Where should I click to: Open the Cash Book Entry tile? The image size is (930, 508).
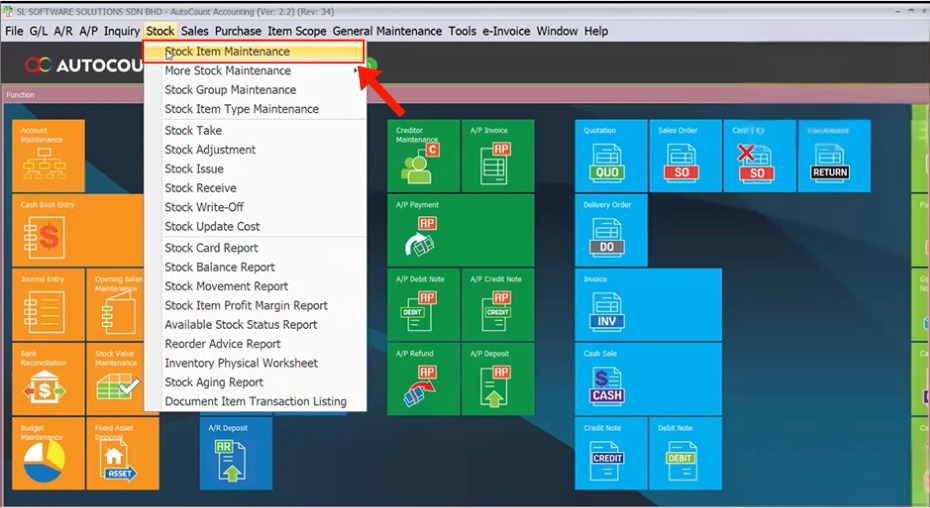78,230
